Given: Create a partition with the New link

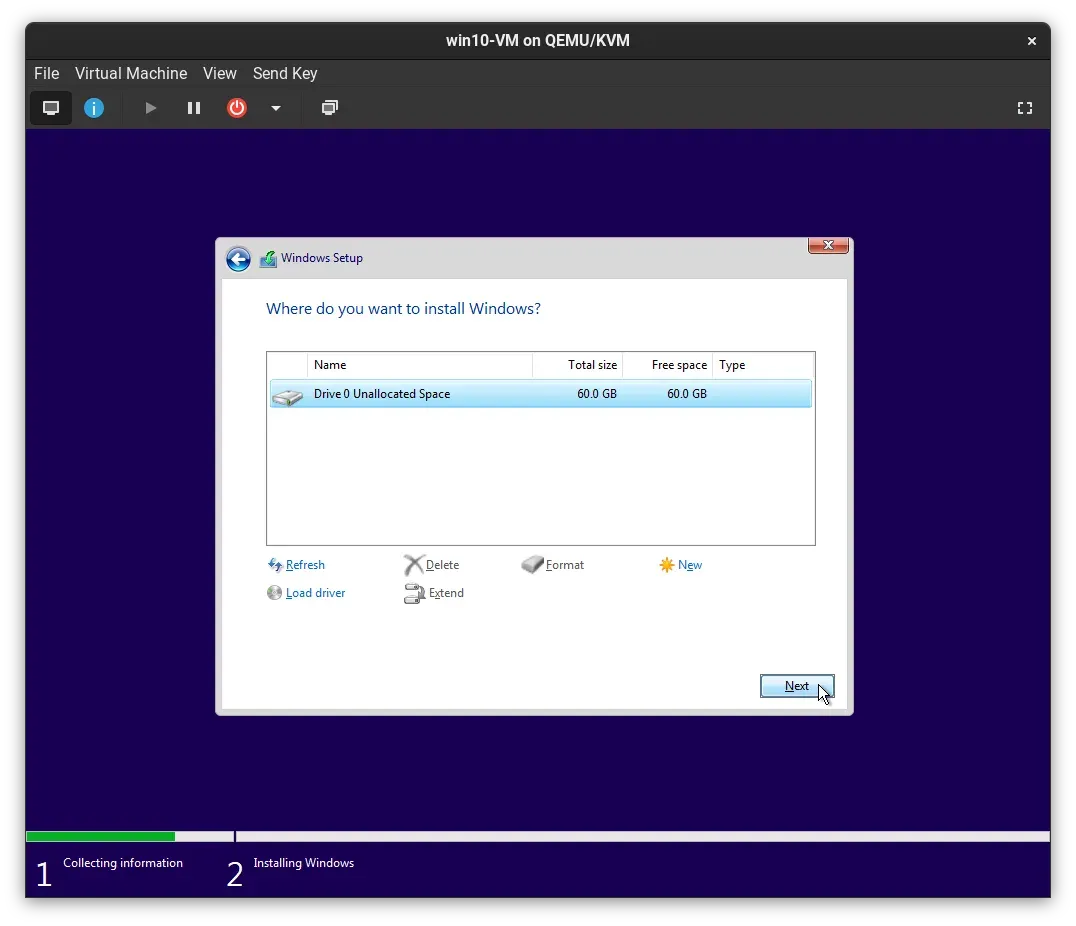Looking at the screenshot, I should pyautogui.click(x=690, y=565).
